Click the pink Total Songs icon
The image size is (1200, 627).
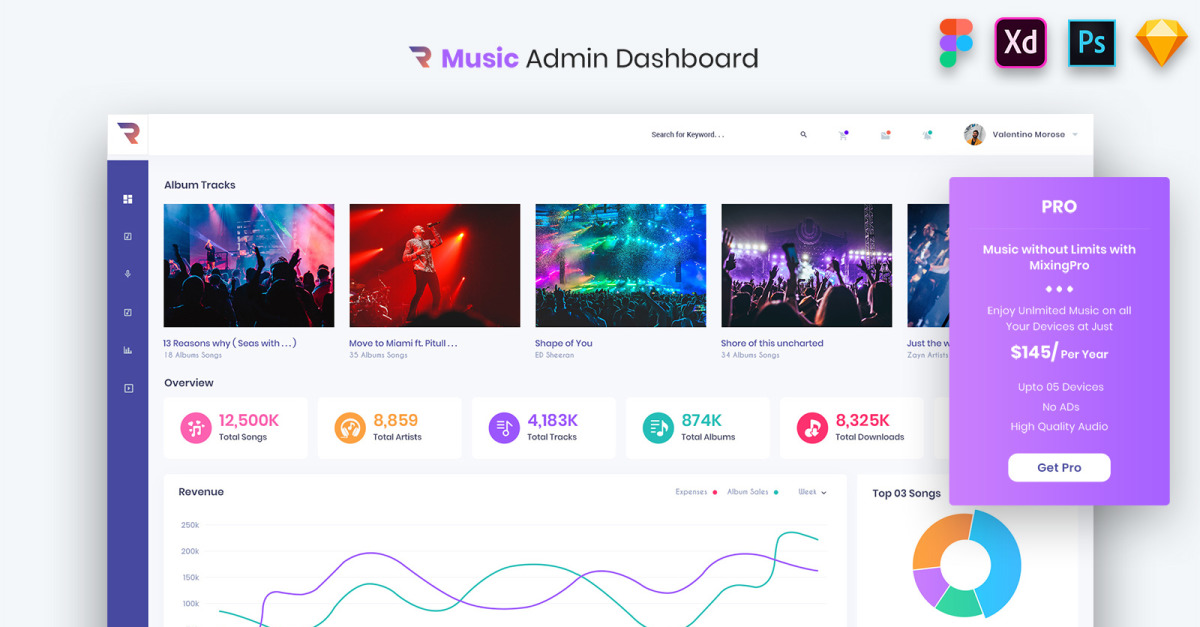click(x=196, y=428)
